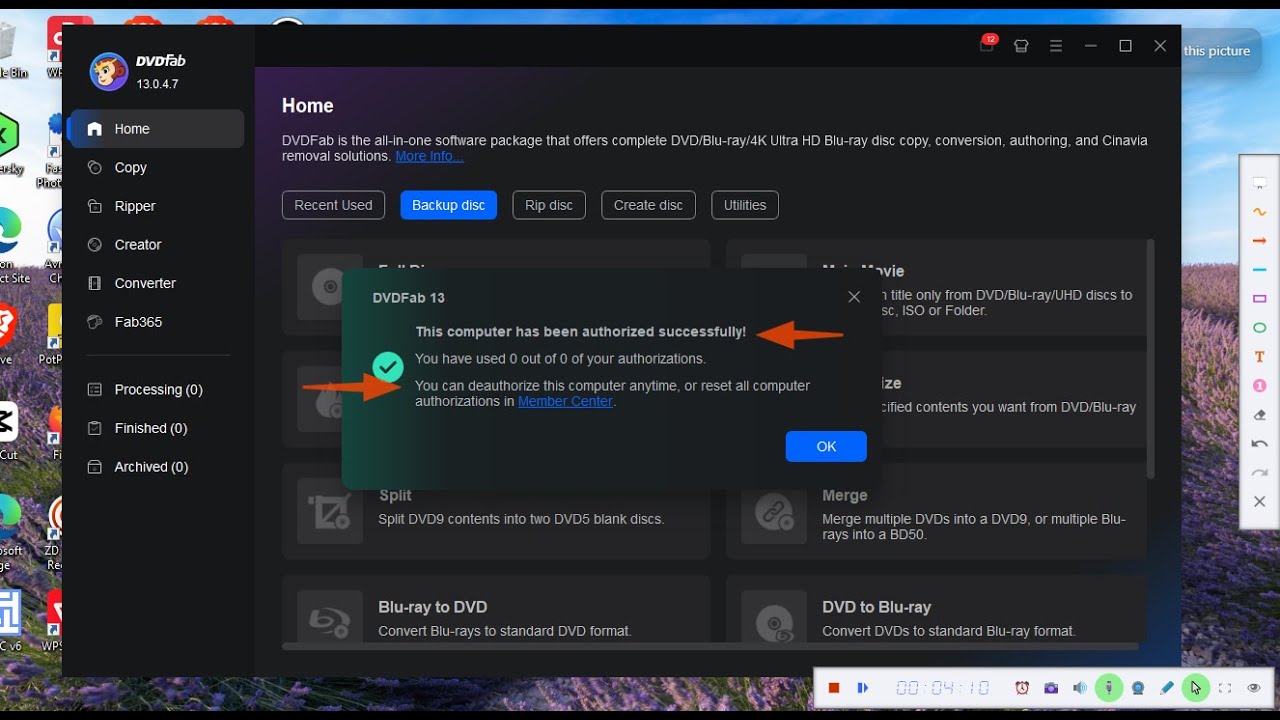Click the Fab365 icon in sidebar
The width and height of the screenshot is (1280, 720).
(95, 322)
